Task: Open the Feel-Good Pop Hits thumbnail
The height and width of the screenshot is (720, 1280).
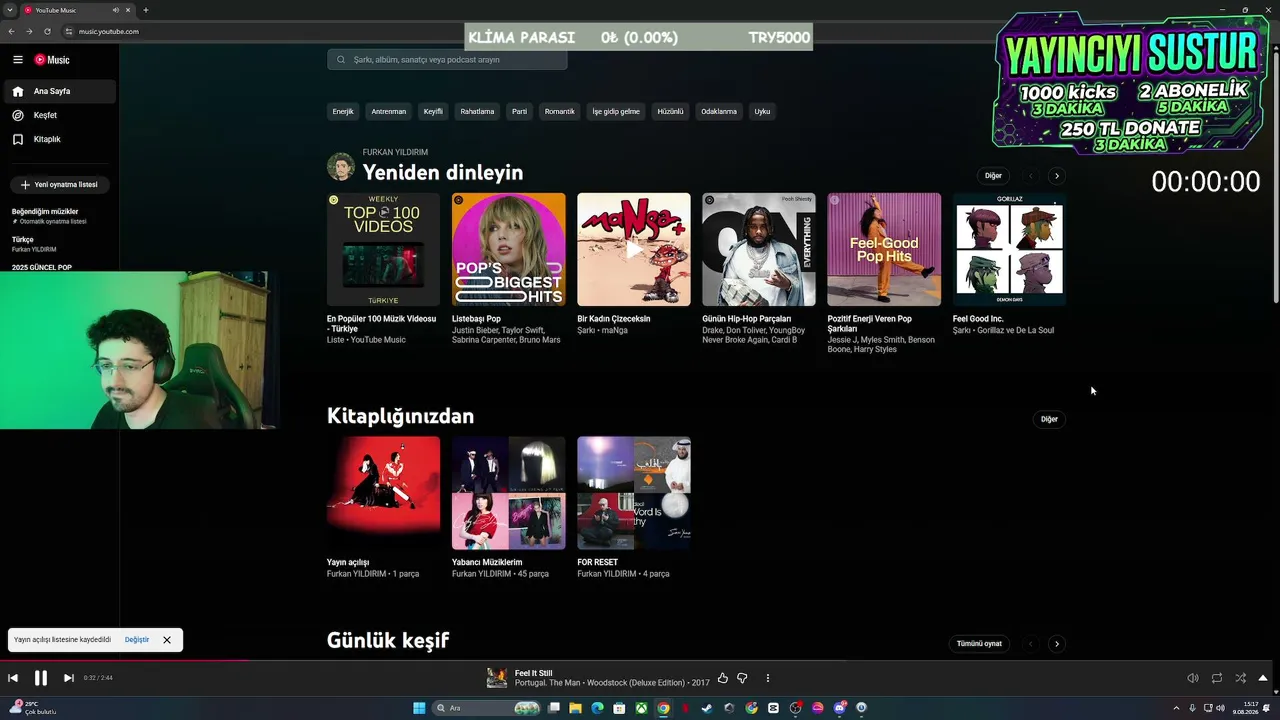Action: [x=884, y=249]
